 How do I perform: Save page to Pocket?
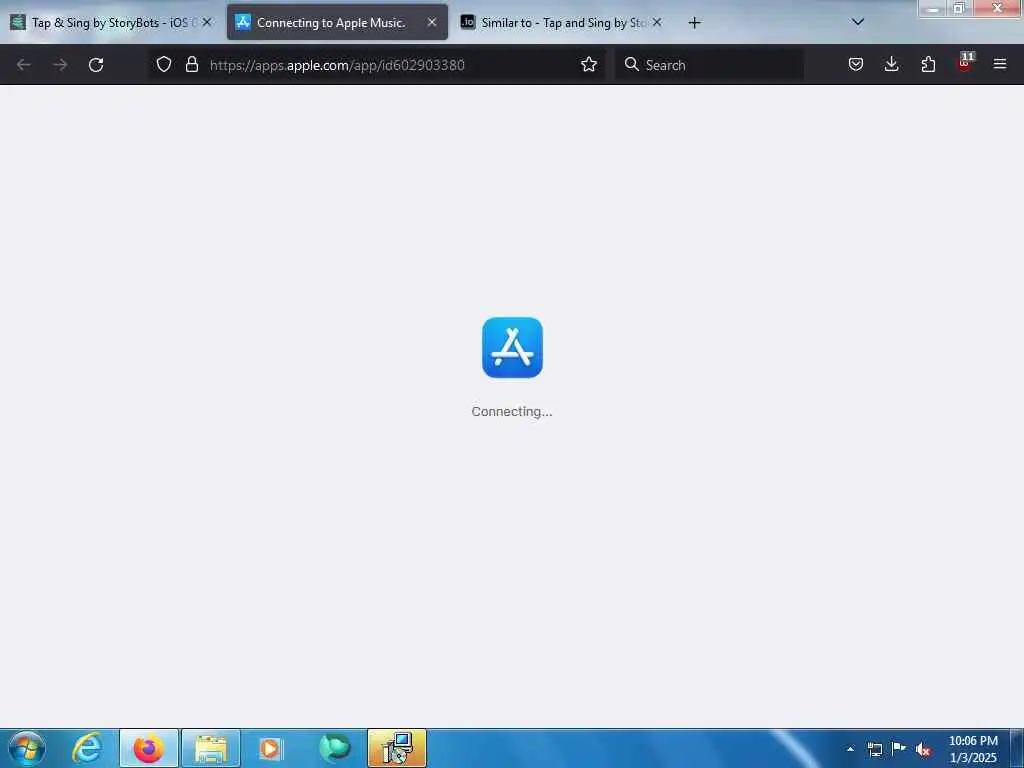coord(856,64)
